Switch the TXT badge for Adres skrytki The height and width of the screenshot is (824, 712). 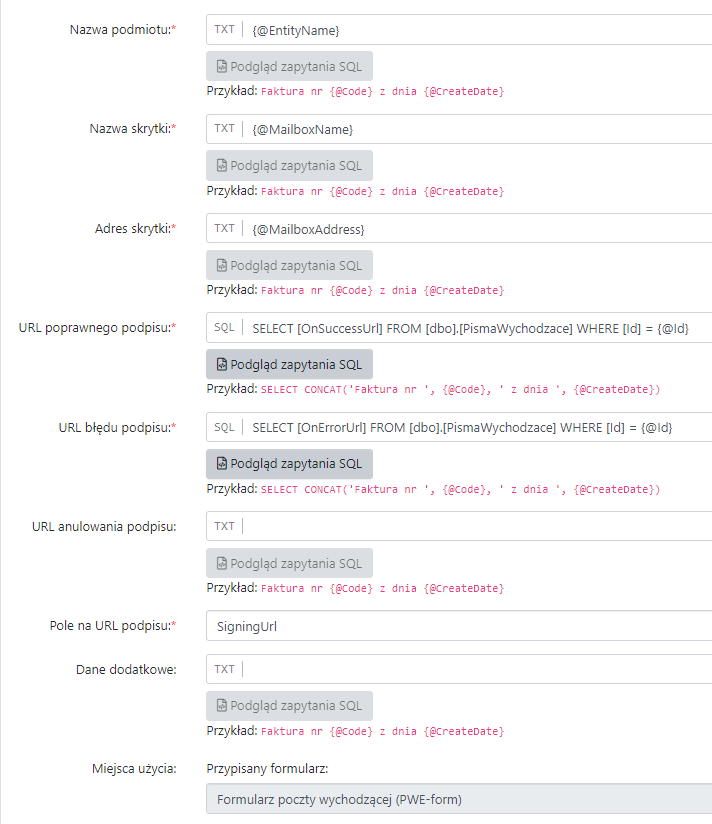(224, 229)
